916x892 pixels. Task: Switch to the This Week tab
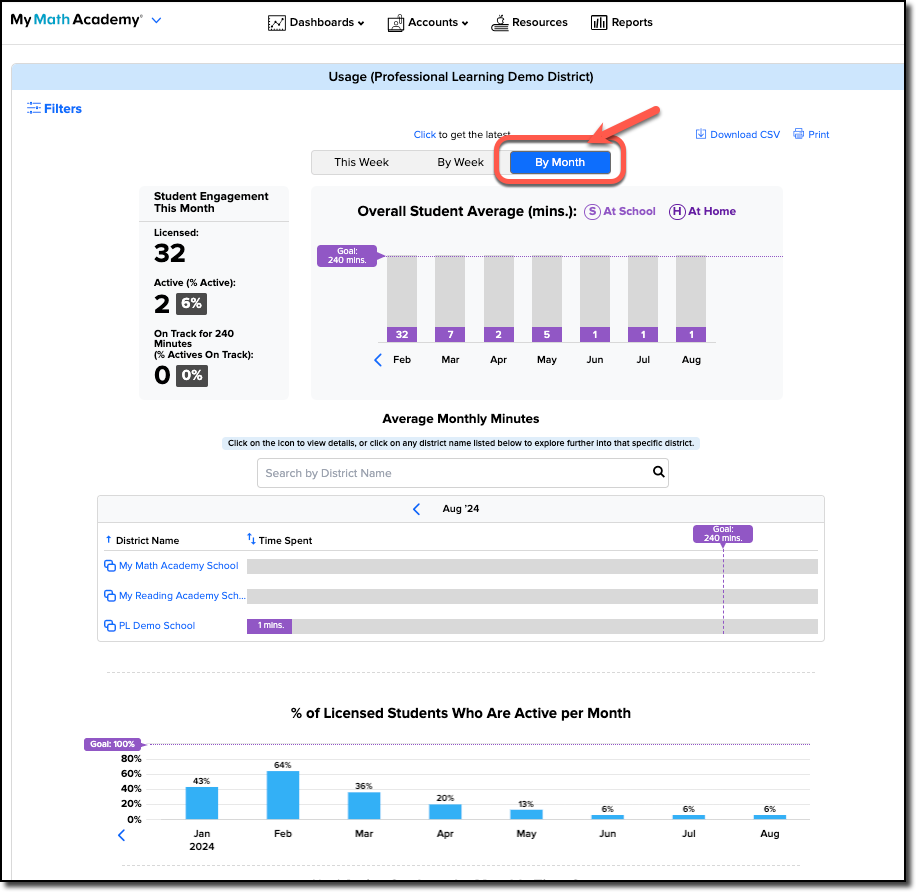361,162
